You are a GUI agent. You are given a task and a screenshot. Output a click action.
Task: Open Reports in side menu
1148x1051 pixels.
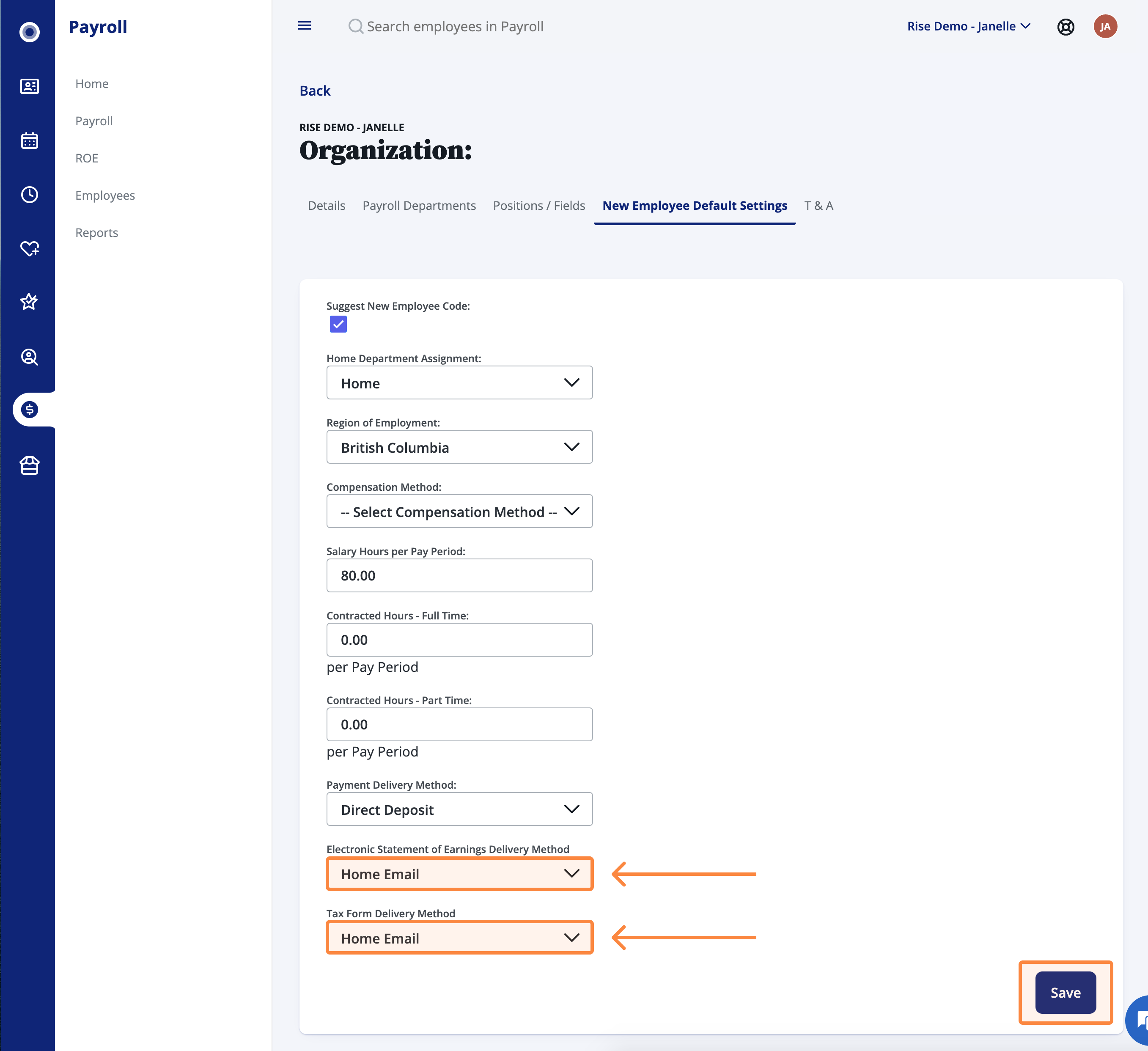coord(97,232)
